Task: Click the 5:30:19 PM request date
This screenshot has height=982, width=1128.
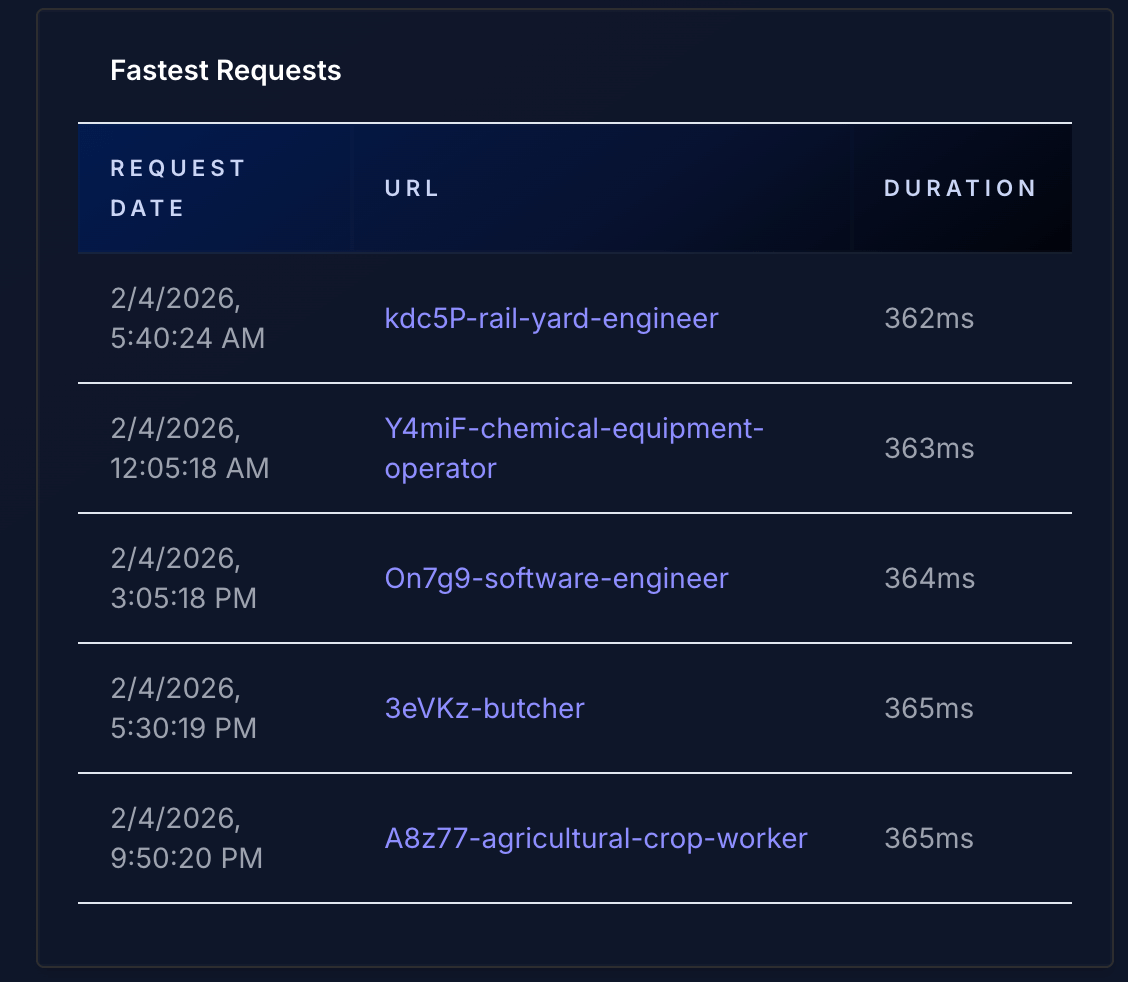Action: click(184, 708)
